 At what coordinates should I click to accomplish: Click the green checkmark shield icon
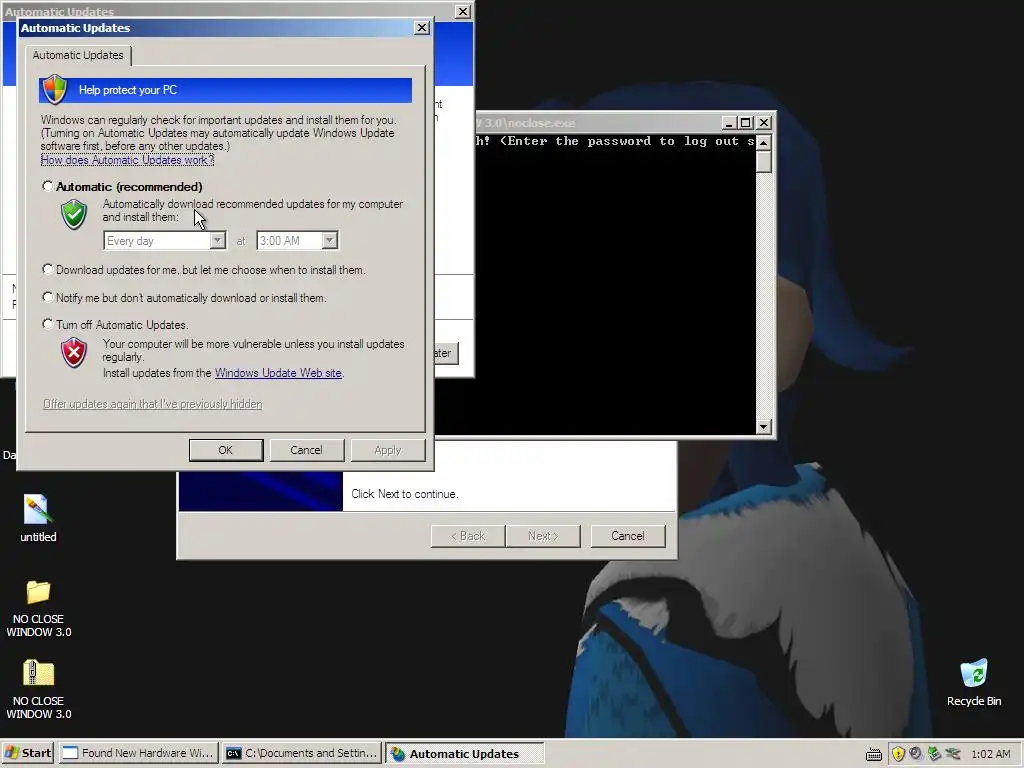(74, 214)
